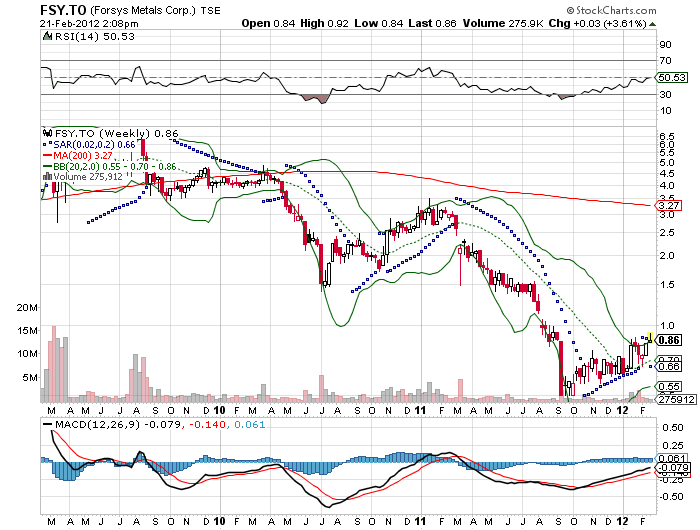Viewport: 700px width, 530px height.
Task: Click the black MACD legend line marker
Action: (x=47, y=424)
